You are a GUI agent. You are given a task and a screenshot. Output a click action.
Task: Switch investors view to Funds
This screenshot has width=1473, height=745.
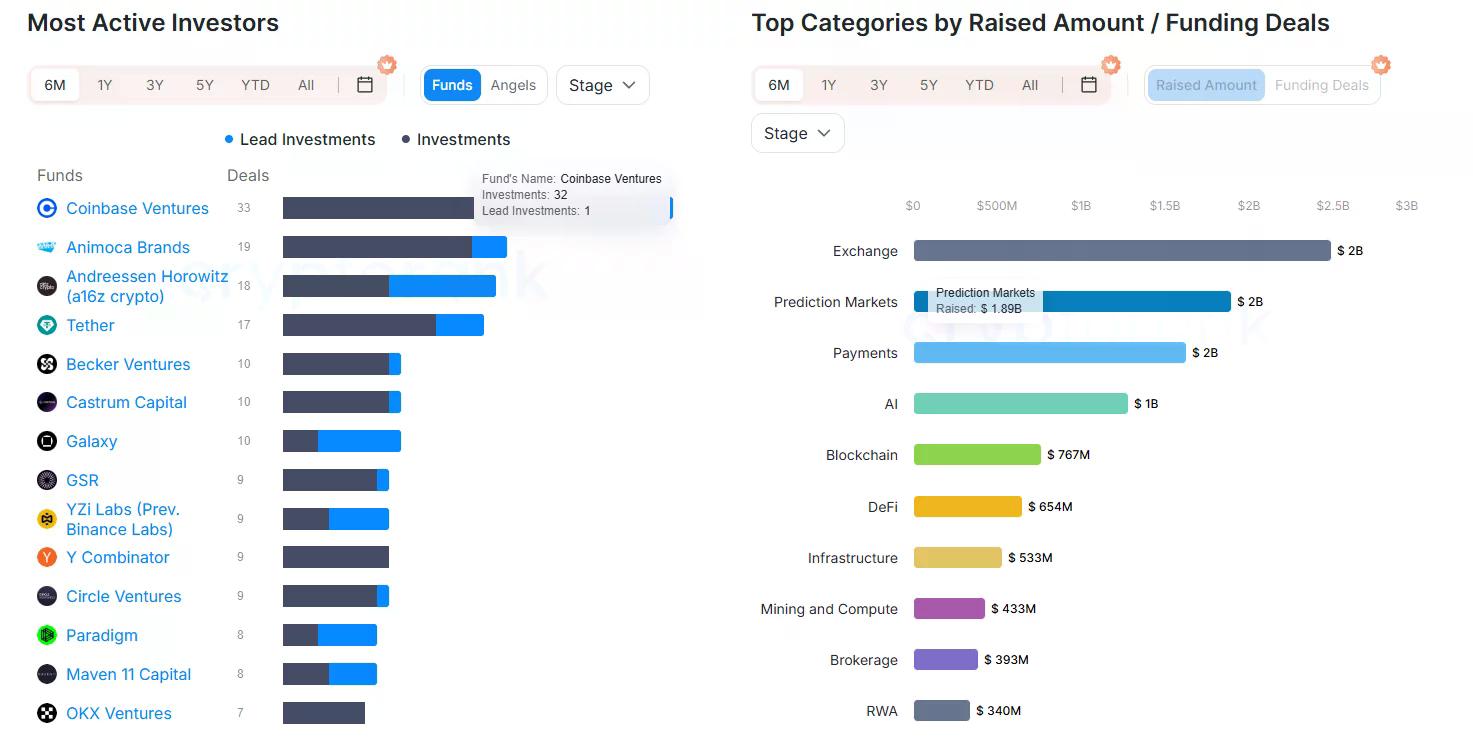click(x=452, y=85)
